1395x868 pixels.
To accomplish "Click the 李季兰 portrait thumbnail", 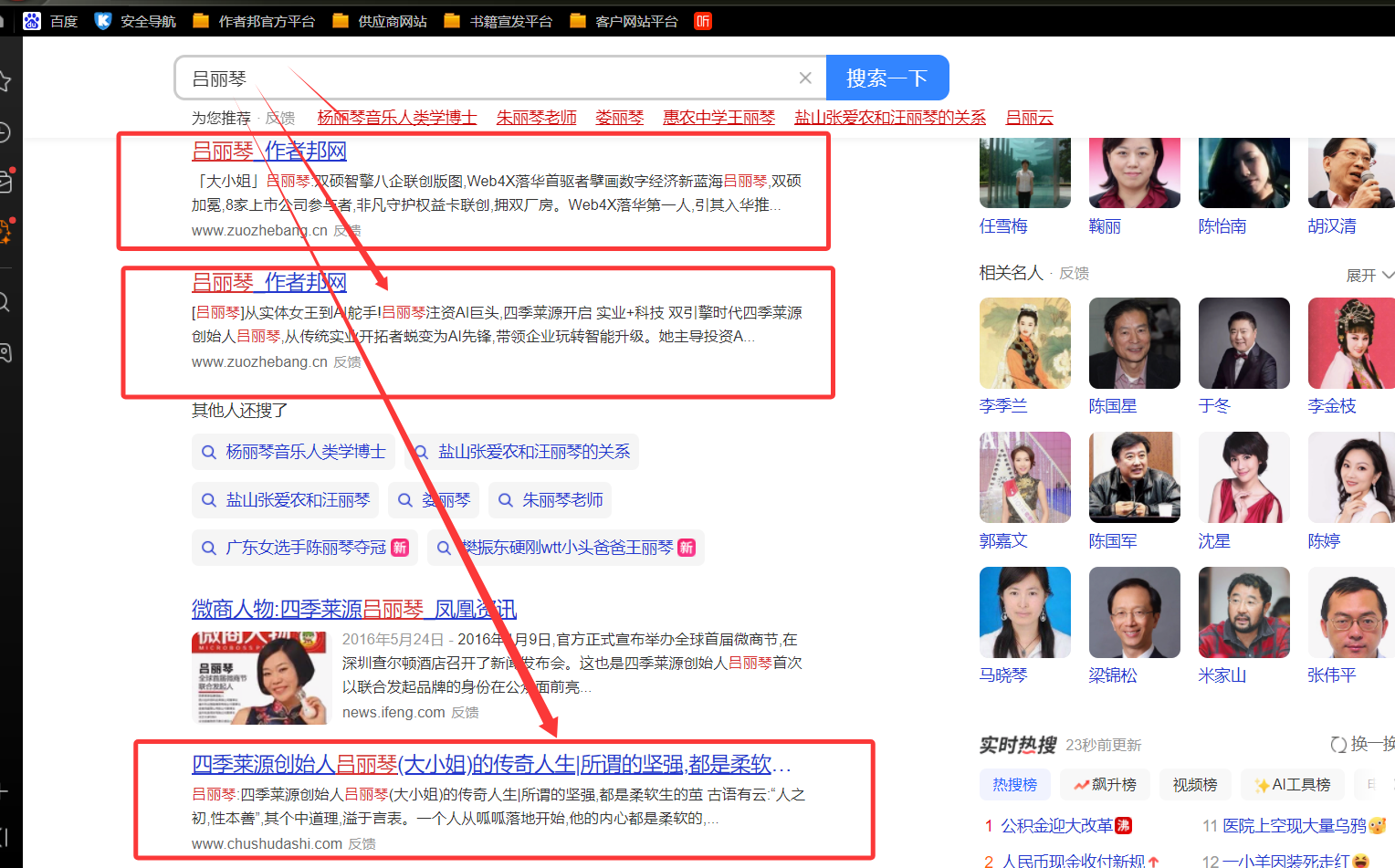I will pos(1024,343).
